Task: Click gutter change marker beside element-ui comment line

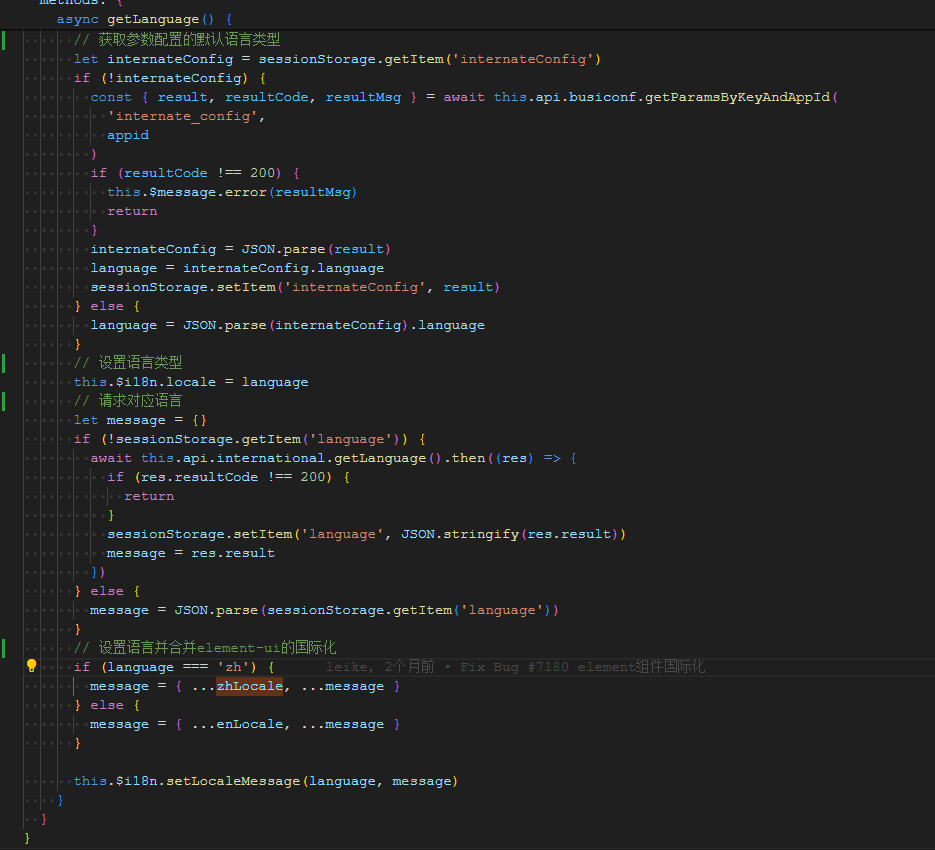Action: pyautogui.click(x=4, y=648)
